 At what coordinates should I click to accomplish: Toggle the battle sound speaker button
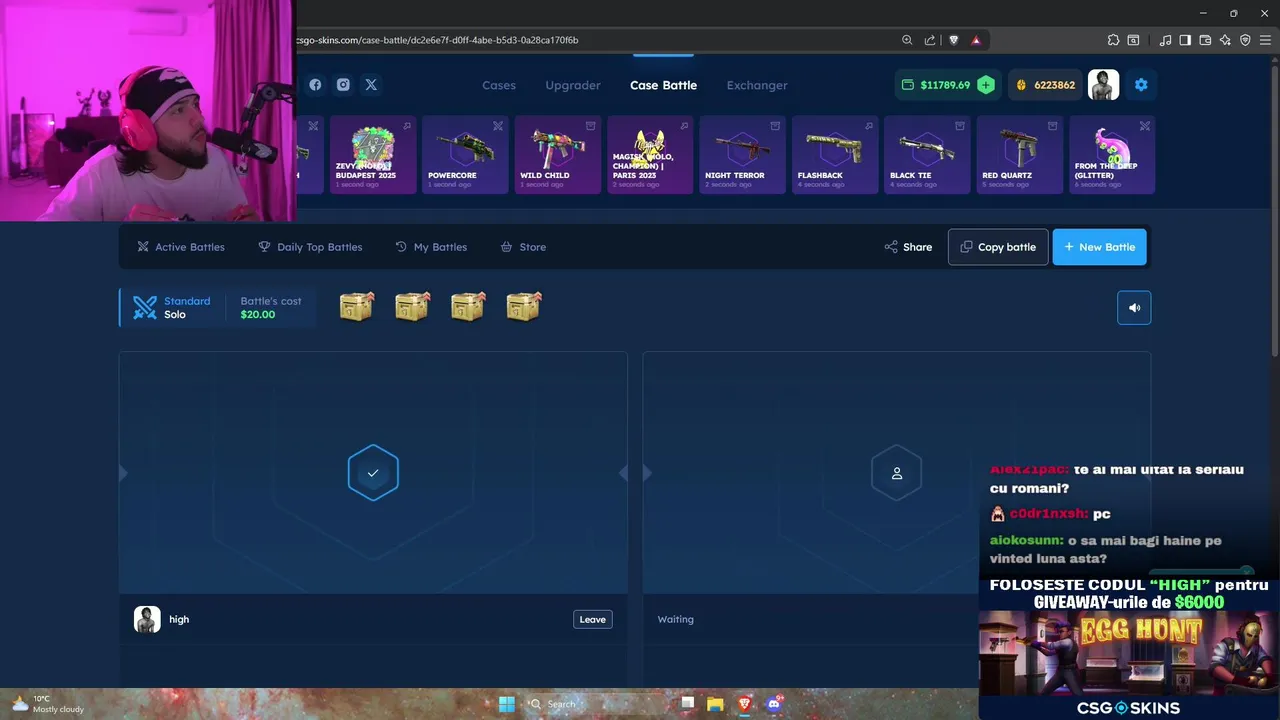coord(1134,308)
